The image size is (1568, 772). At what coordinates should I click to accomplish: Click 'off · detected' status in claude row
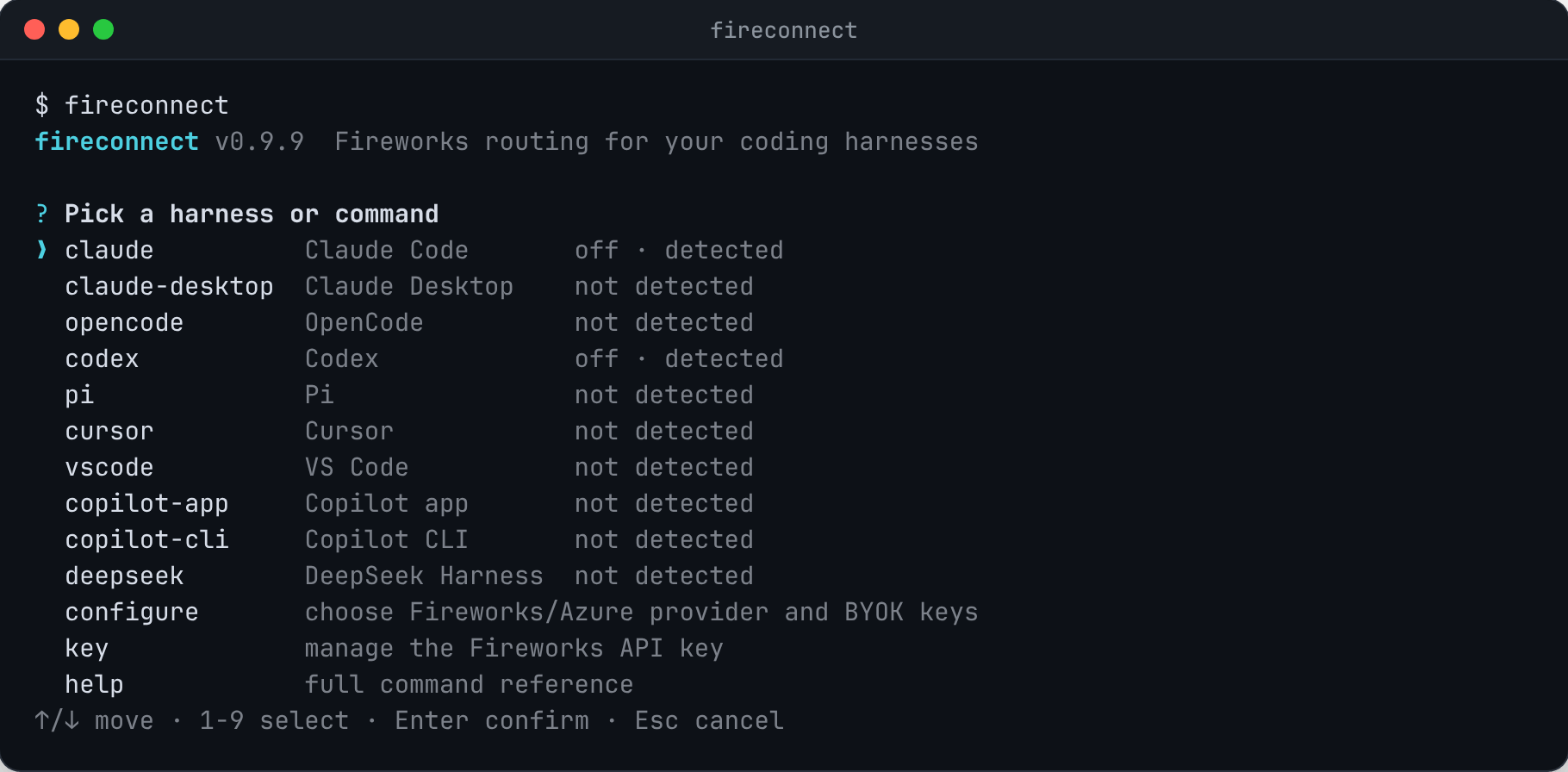click(x=679, y=250)
